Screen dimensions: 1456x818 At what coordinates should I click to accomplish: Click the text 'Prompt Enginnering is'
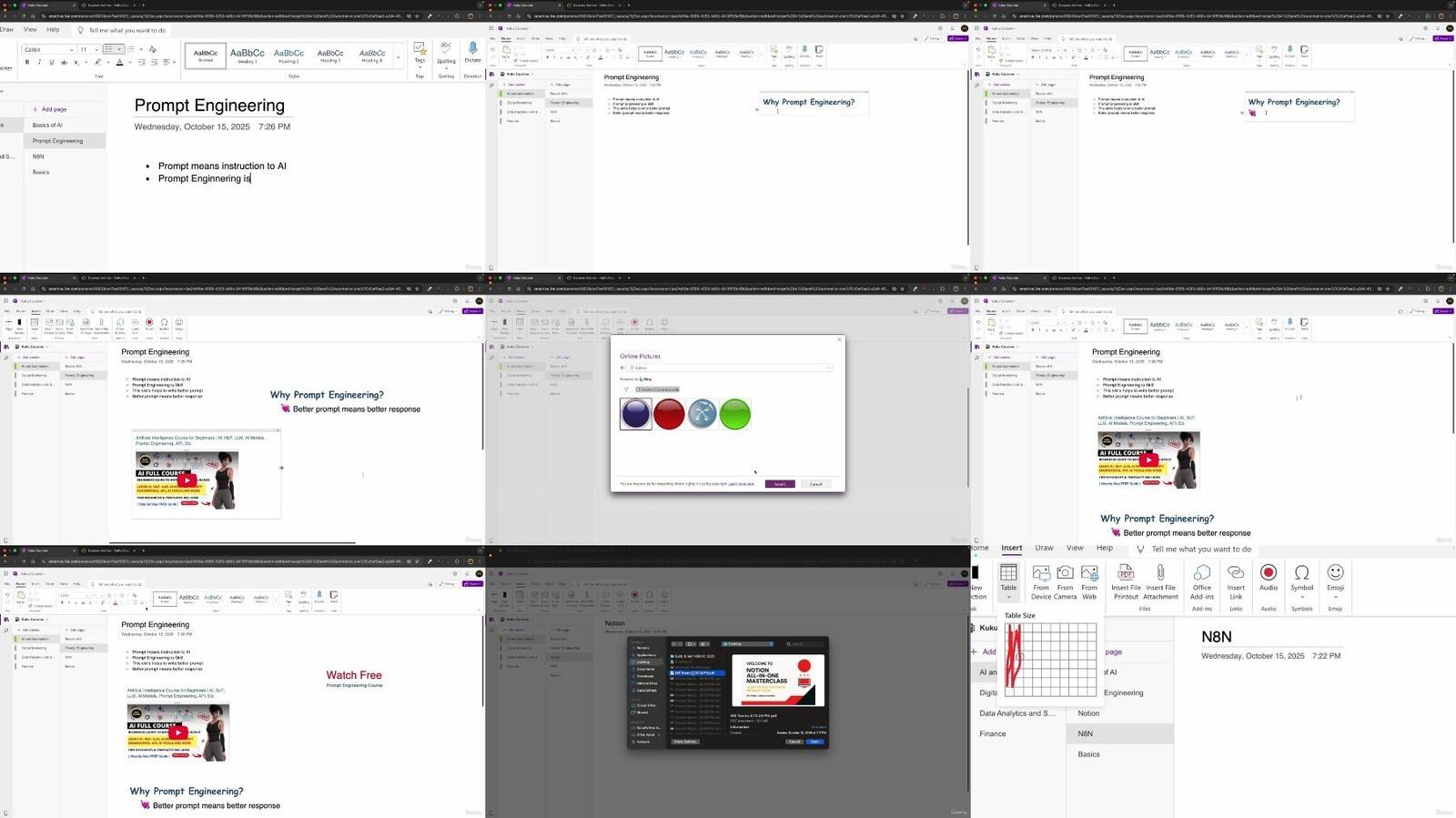point(204,179)
